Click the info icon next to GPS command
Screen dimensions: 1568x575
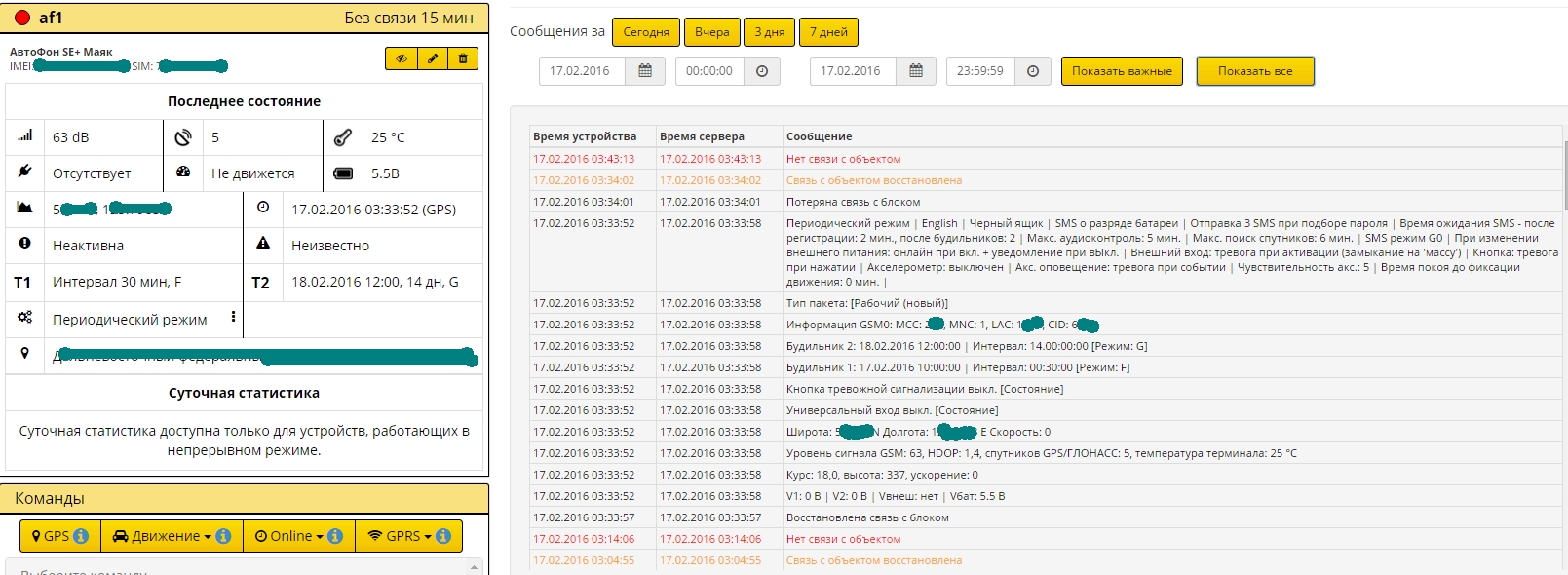[x=81, y=536]
